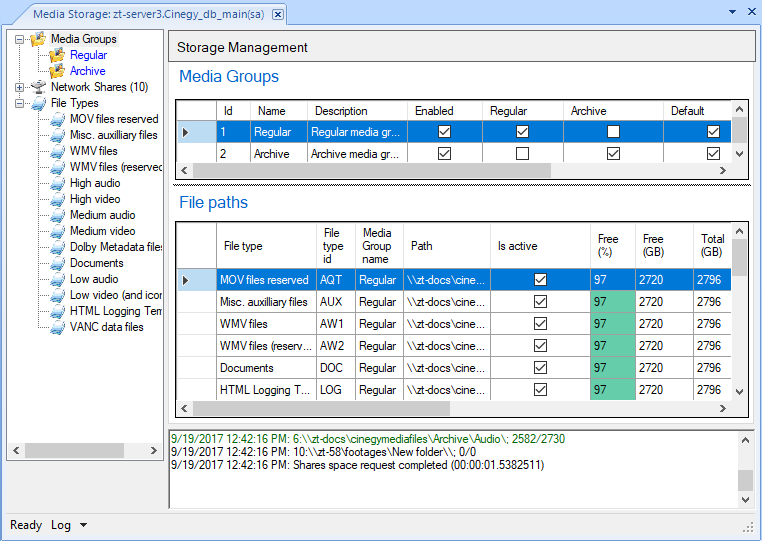The image size is (762, 541).
Task: Sort file paths by File type header
Action: 266,246
